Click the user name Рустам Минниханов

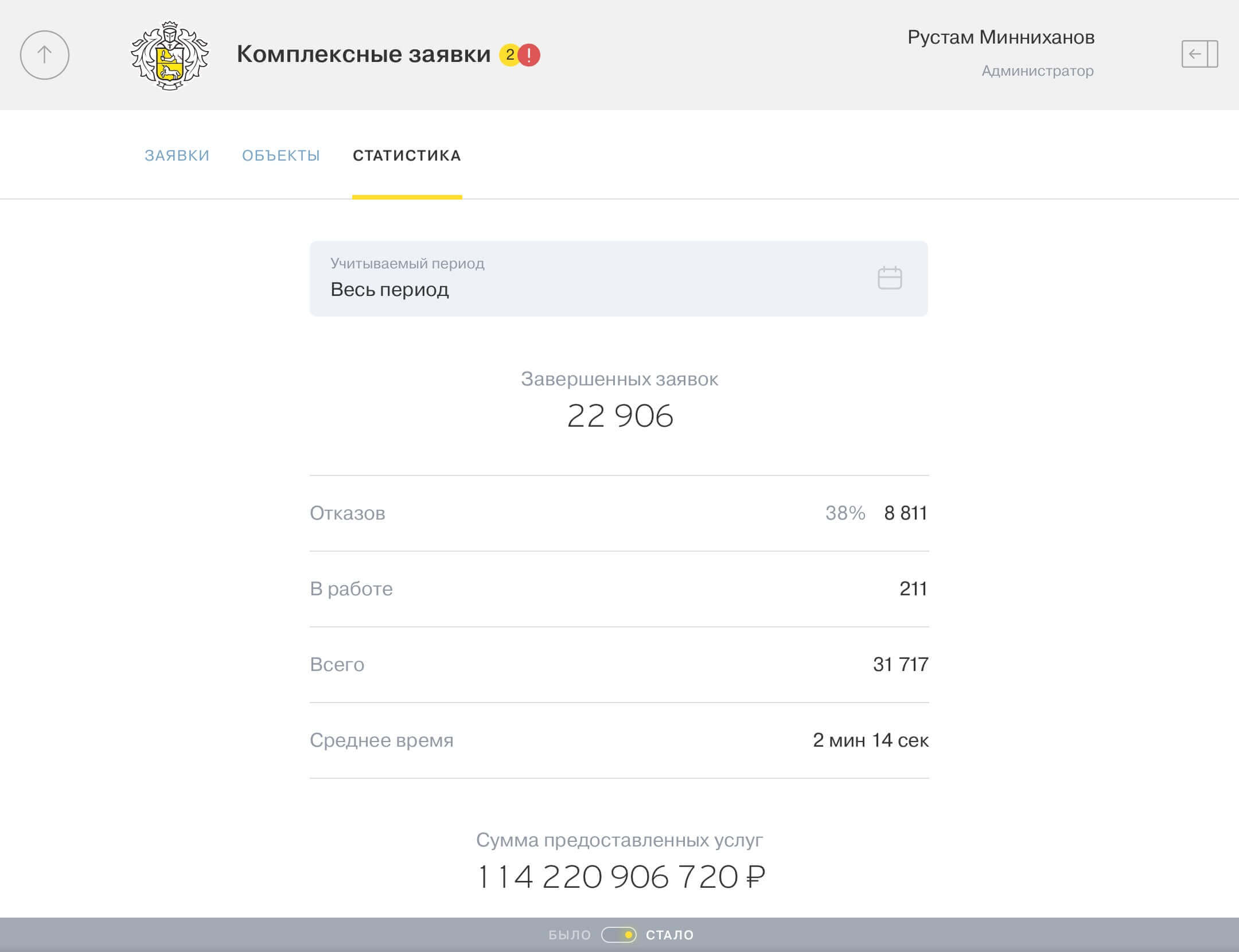(1000, 37)
